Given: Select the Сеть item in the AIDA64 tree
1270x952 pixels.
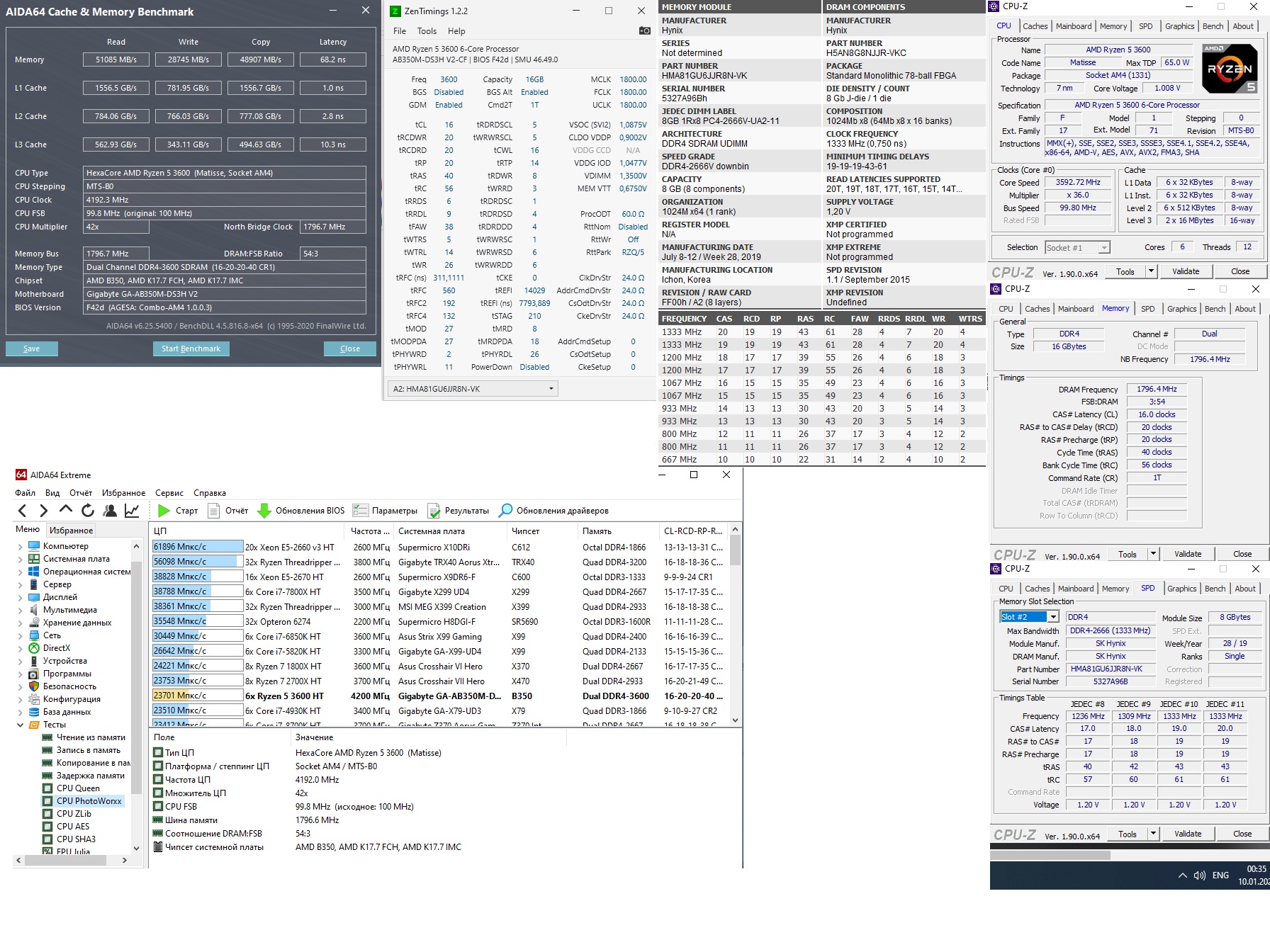Looking at the screenshot, I should (x=45, y=635).
